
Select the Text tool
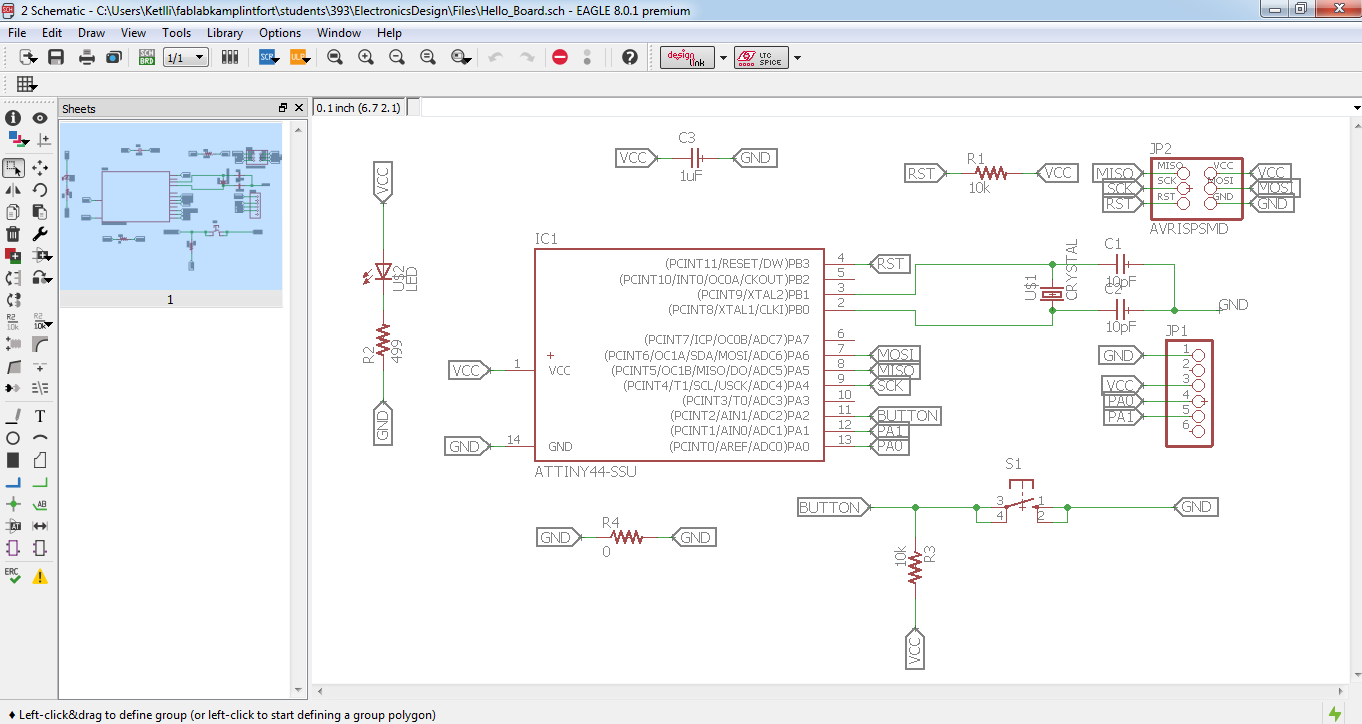(40, 416)
